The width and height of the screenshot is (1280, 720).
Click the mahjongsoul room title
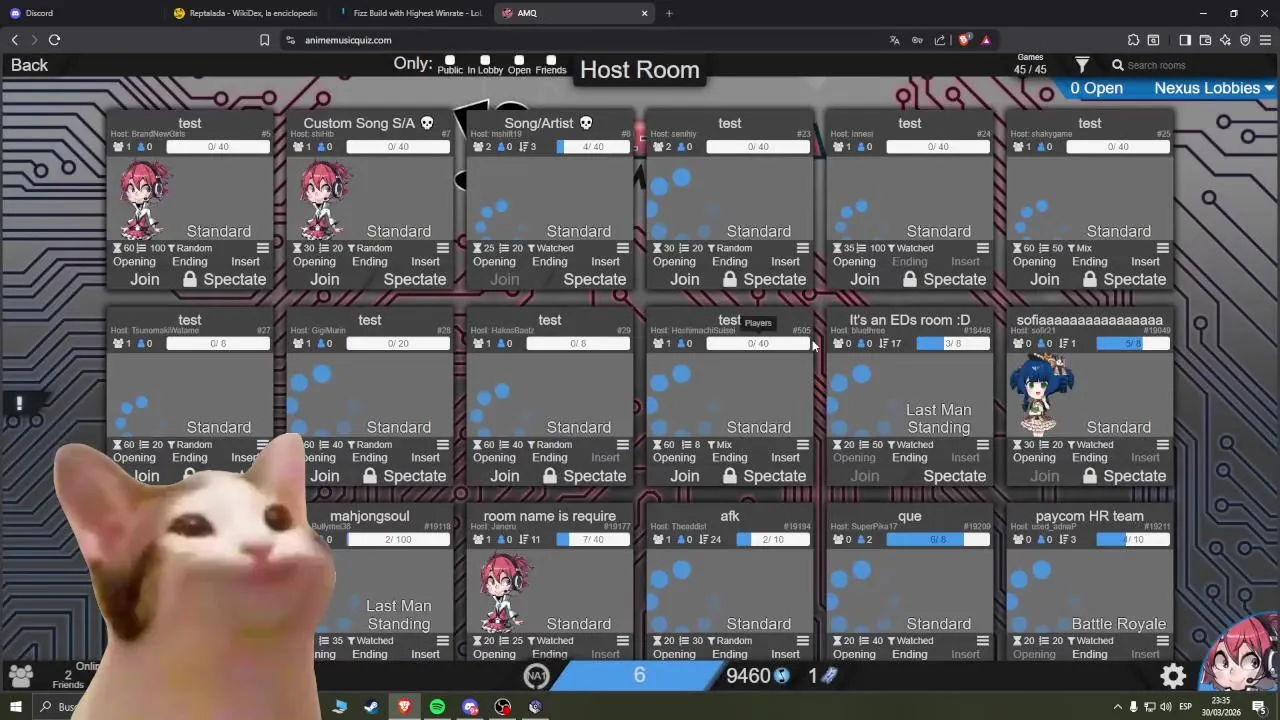pos(369,516)
